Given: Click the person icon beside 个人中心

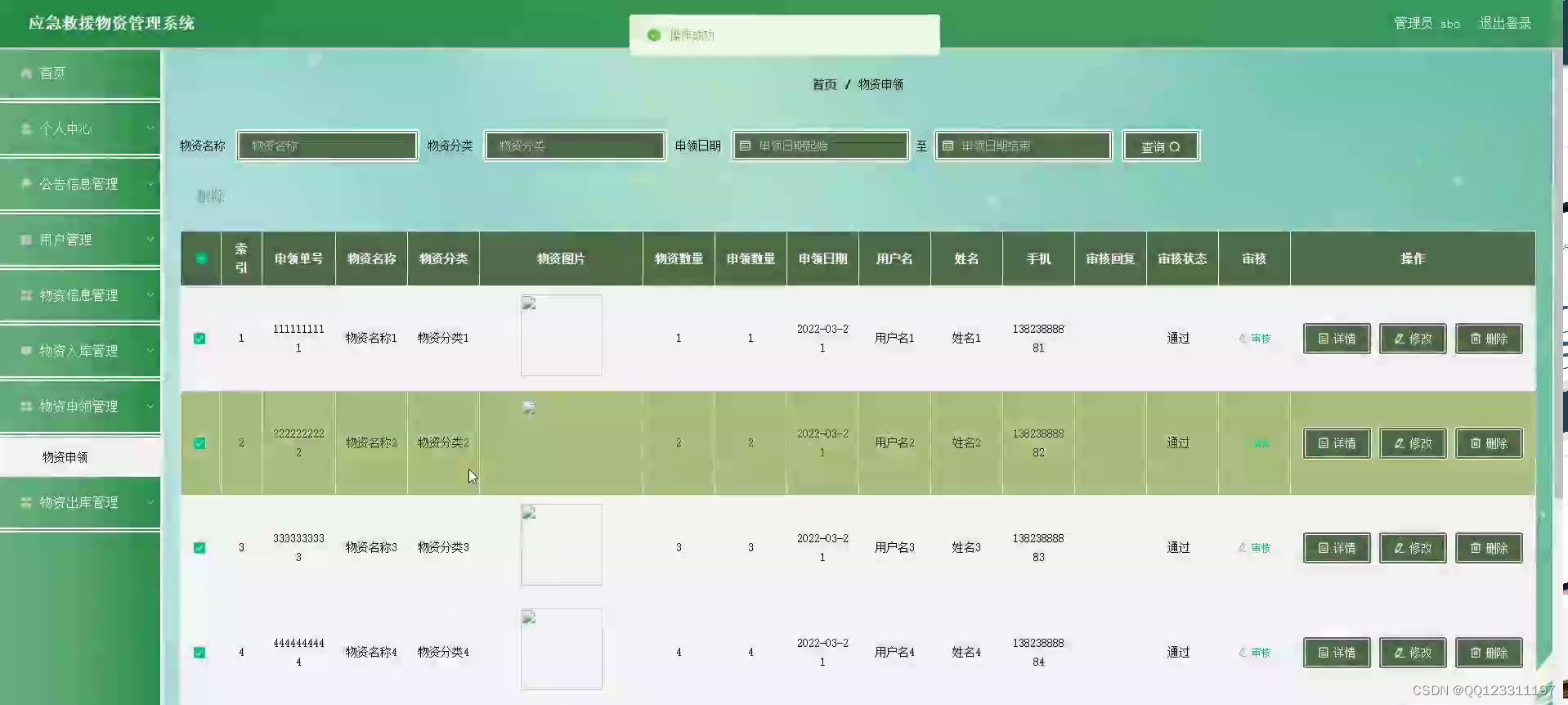Looking at the screenshot, I should coord(26,128).
